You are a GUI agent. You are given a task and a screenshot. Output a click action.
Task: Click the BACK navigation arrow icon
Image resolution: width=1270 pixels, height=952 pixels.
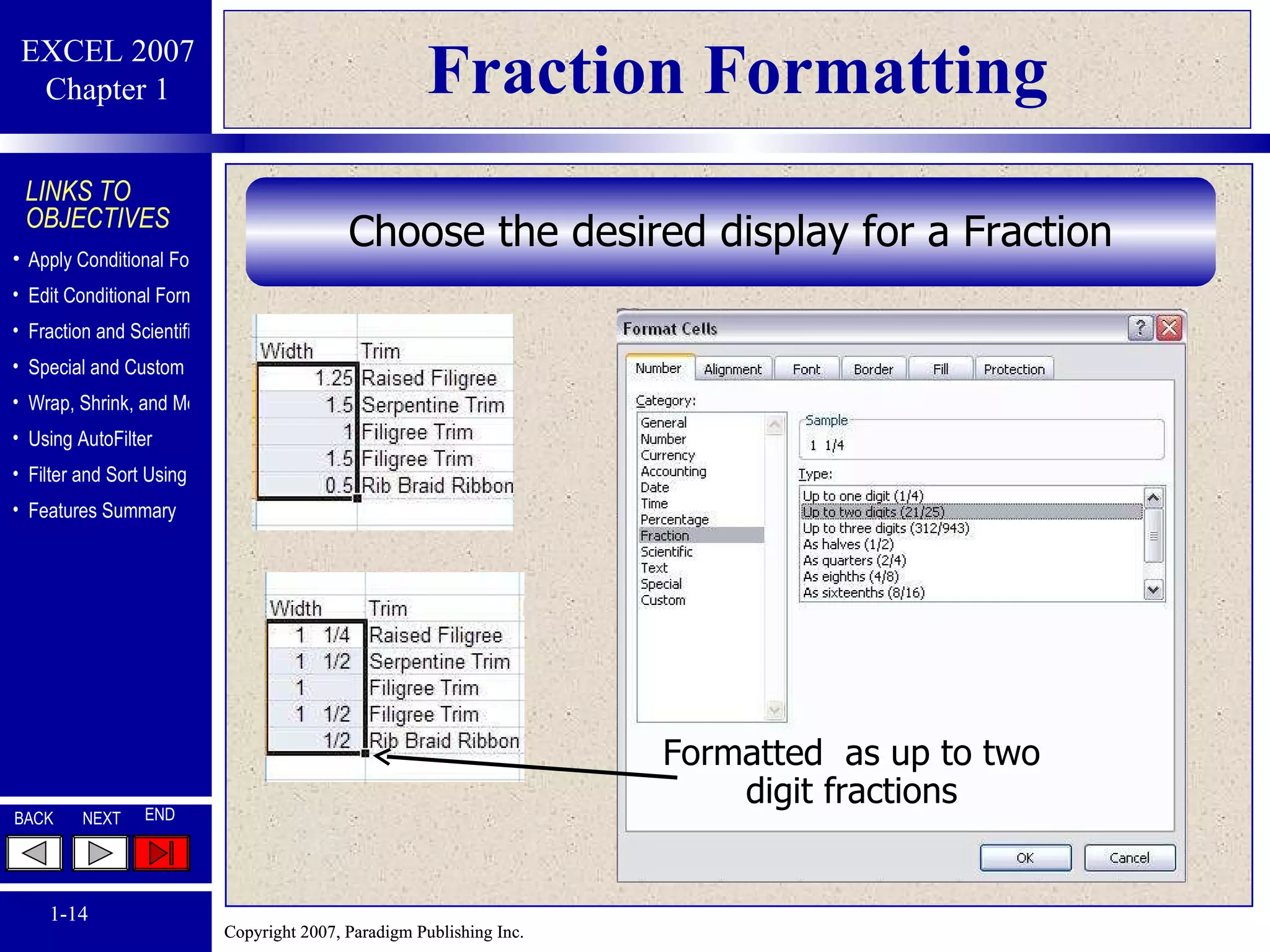[35, 853]
